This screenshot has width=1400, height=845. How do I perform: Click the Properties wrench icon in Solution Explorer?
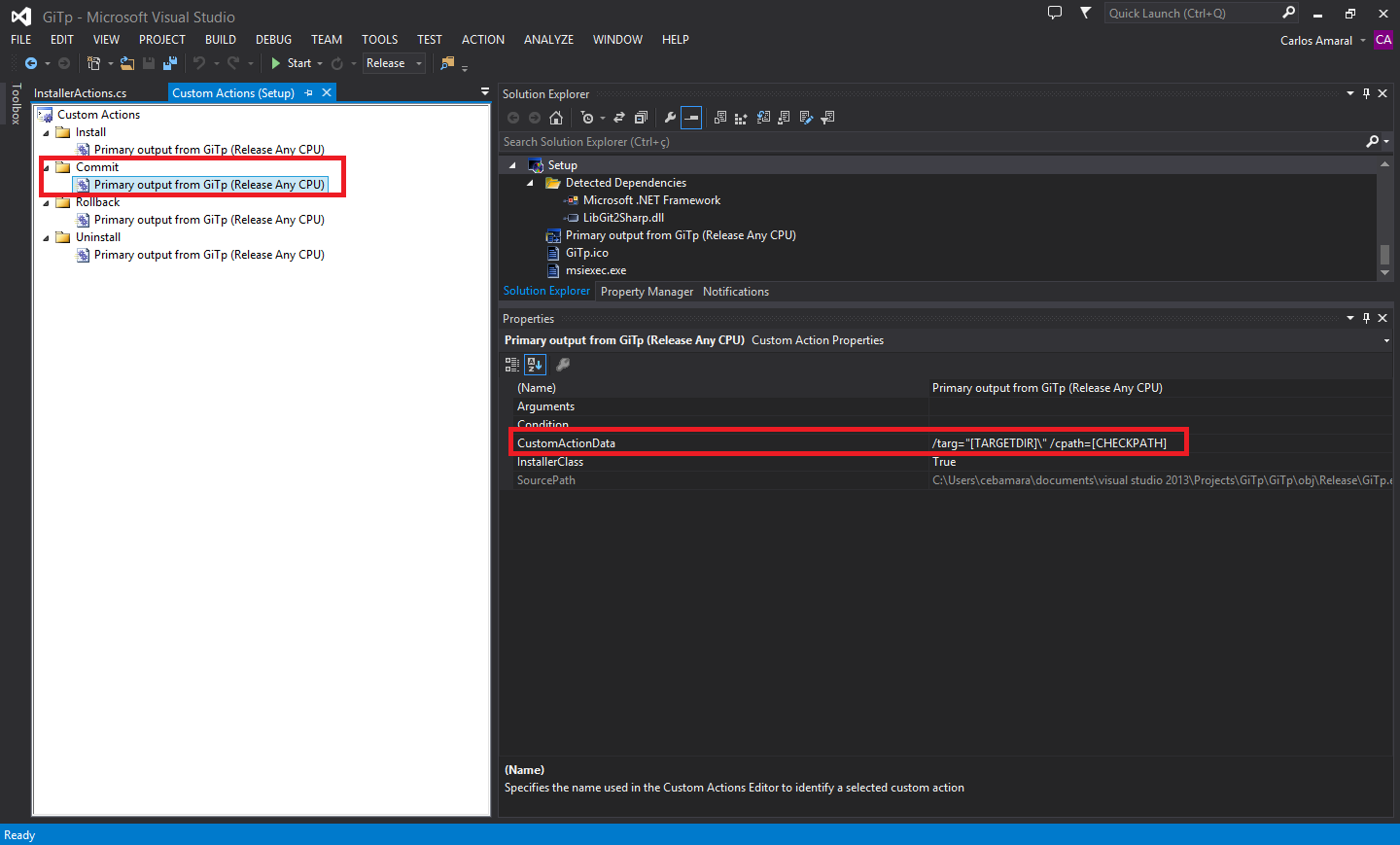click(x=670, y=118)
